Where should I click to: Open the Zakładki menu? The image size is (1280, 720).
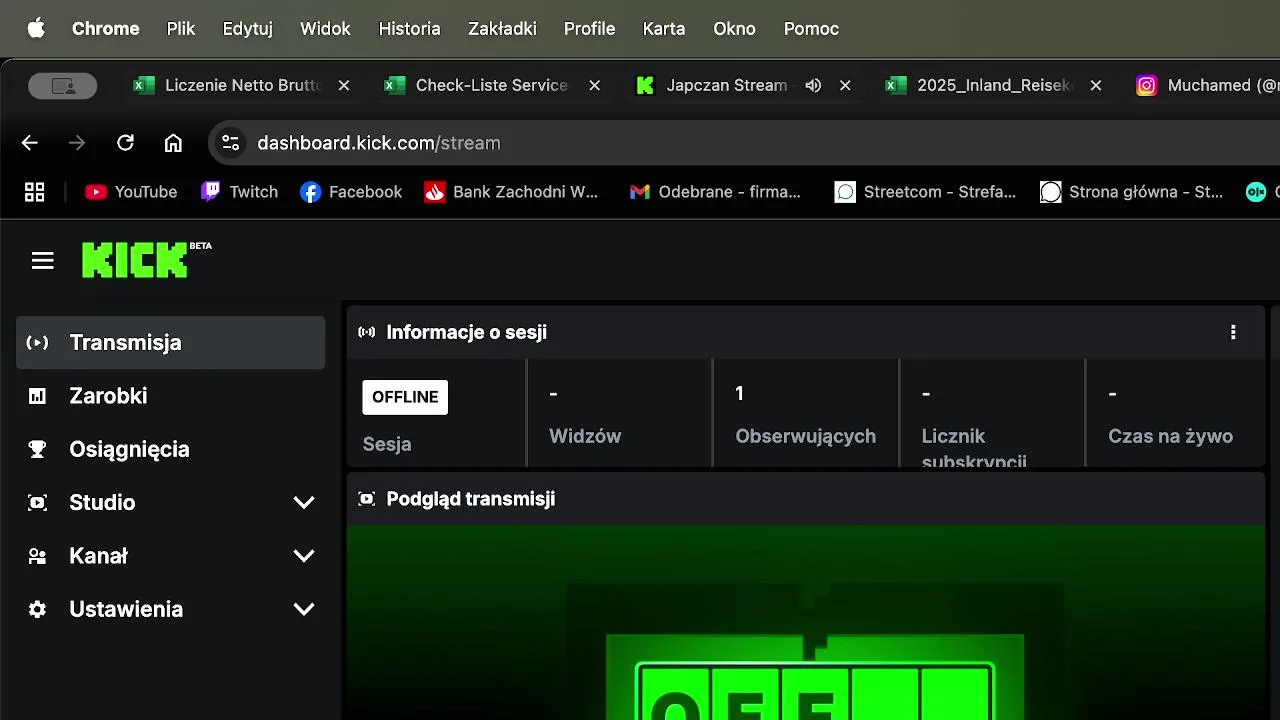pyautogui.click(x=502, y=29)
